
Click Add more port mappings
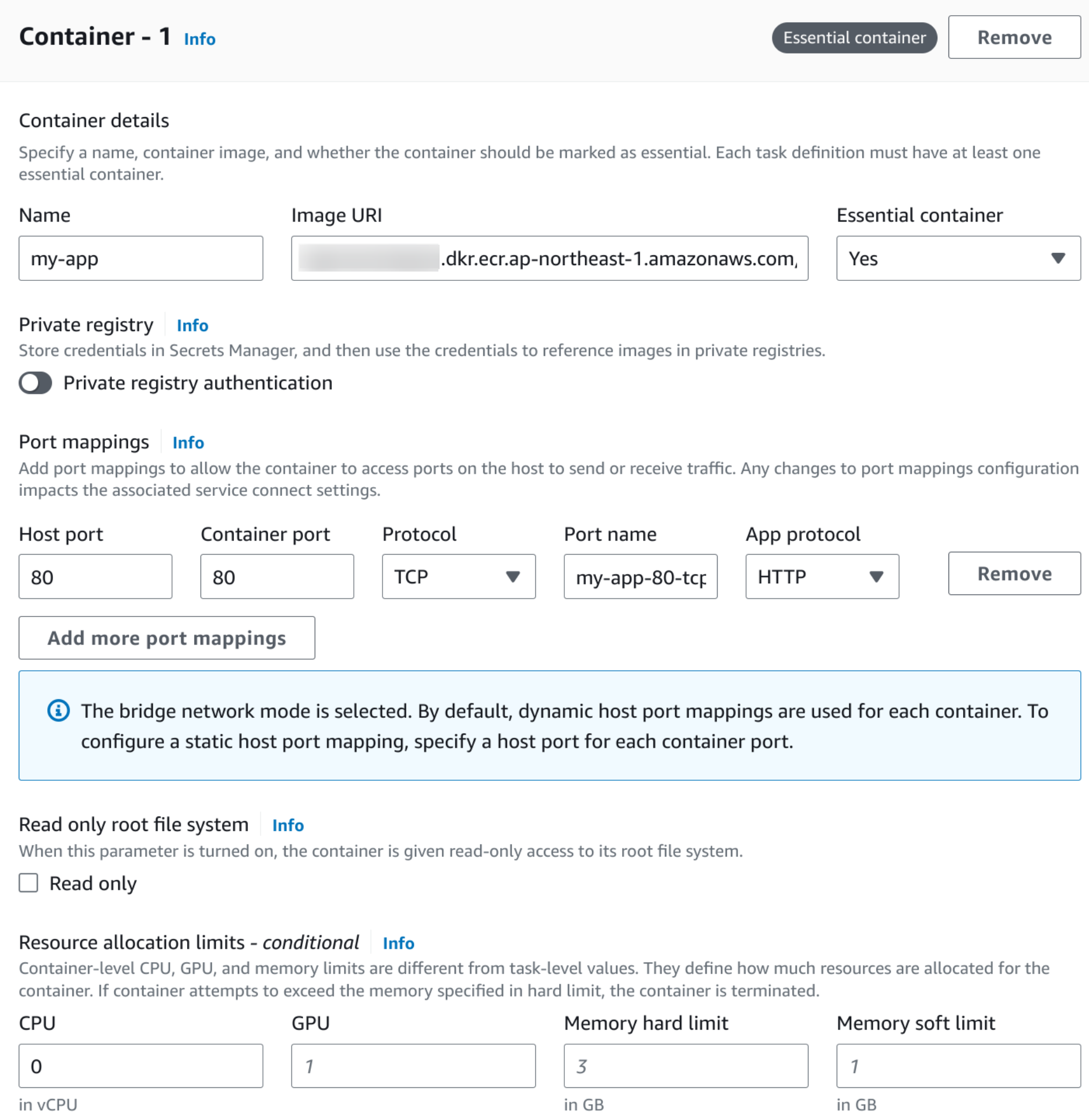167,638
